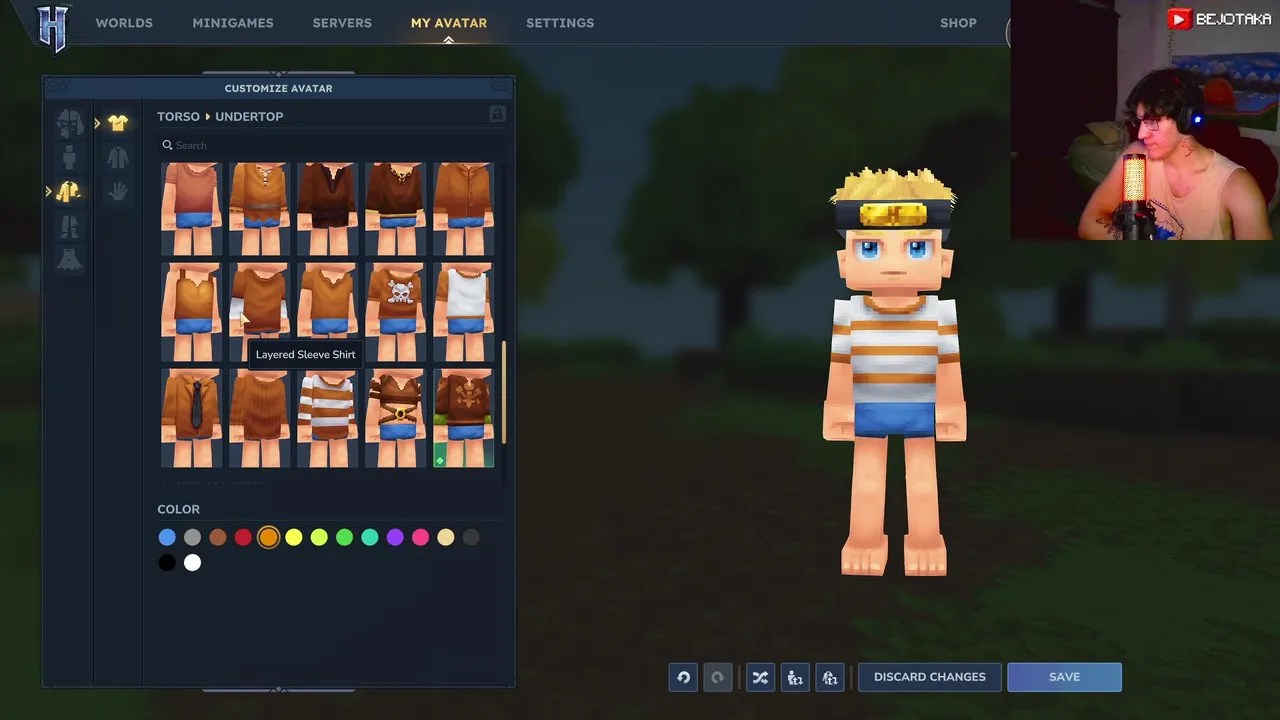This screenshot has width=1280, height=720.
Task: Pick the pink color swatch
Action: tap(420, 538)
